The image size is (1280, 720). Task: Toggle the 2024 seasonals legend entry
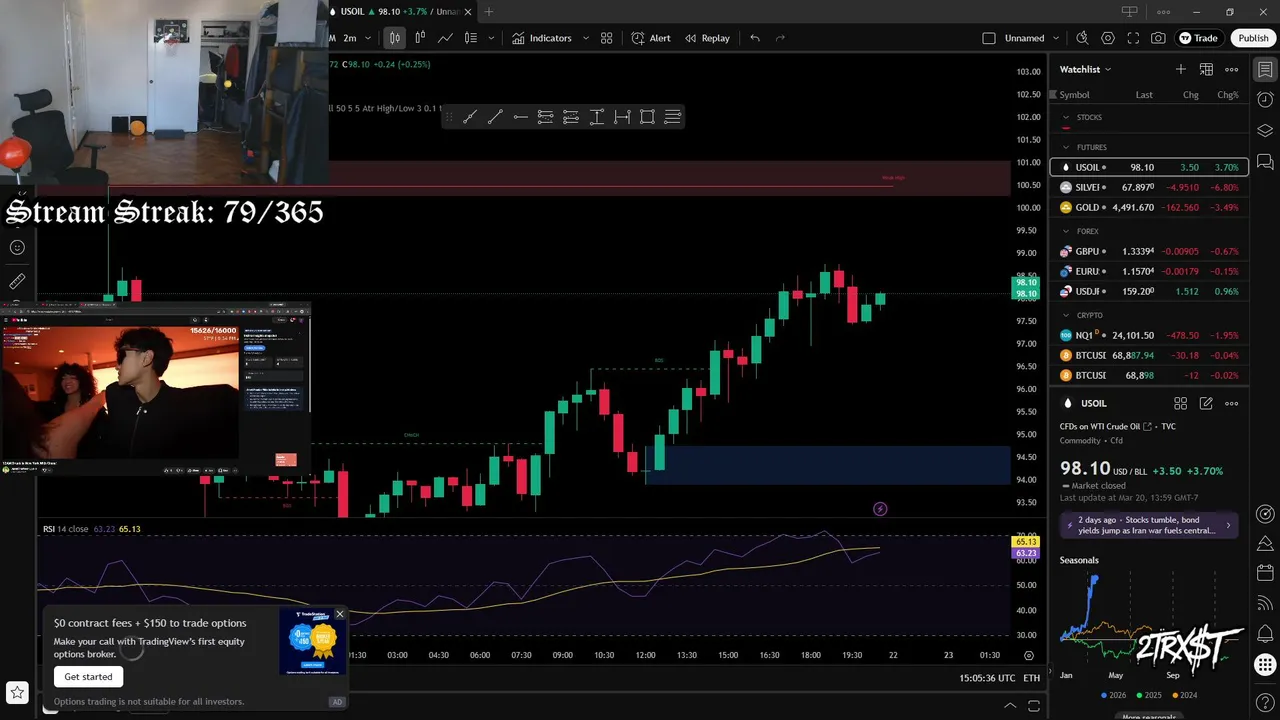1186,695
